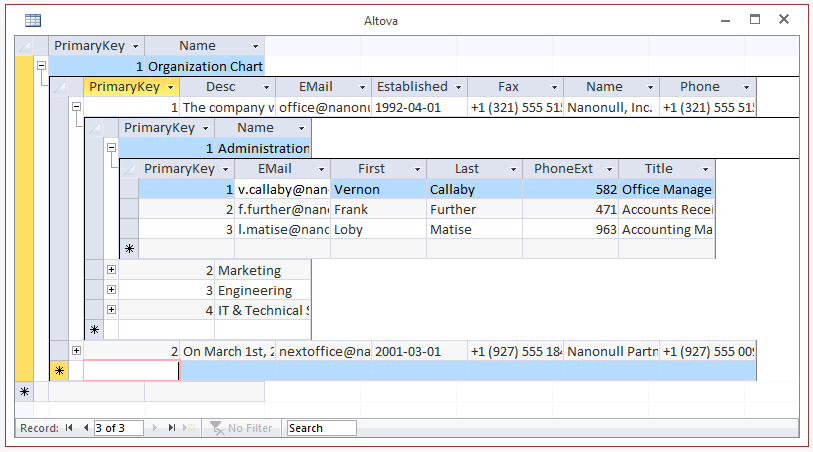Collapse the Administration employee list
The height and width of the screenshot is (452, 813).
point(111,148)
